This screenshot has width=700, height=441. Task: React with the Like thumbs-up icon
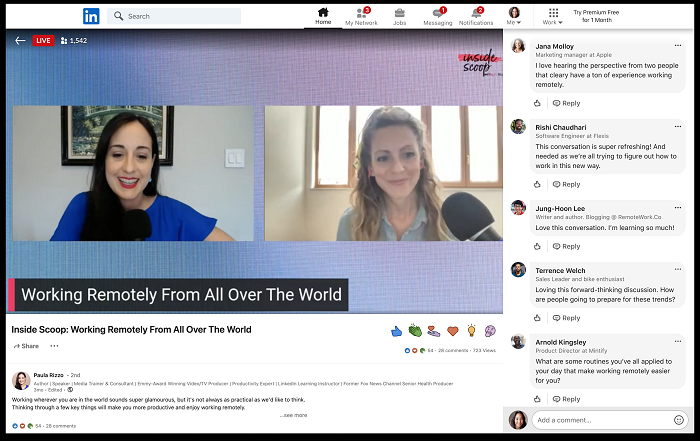pyautogui.click(x=396, y=331)
